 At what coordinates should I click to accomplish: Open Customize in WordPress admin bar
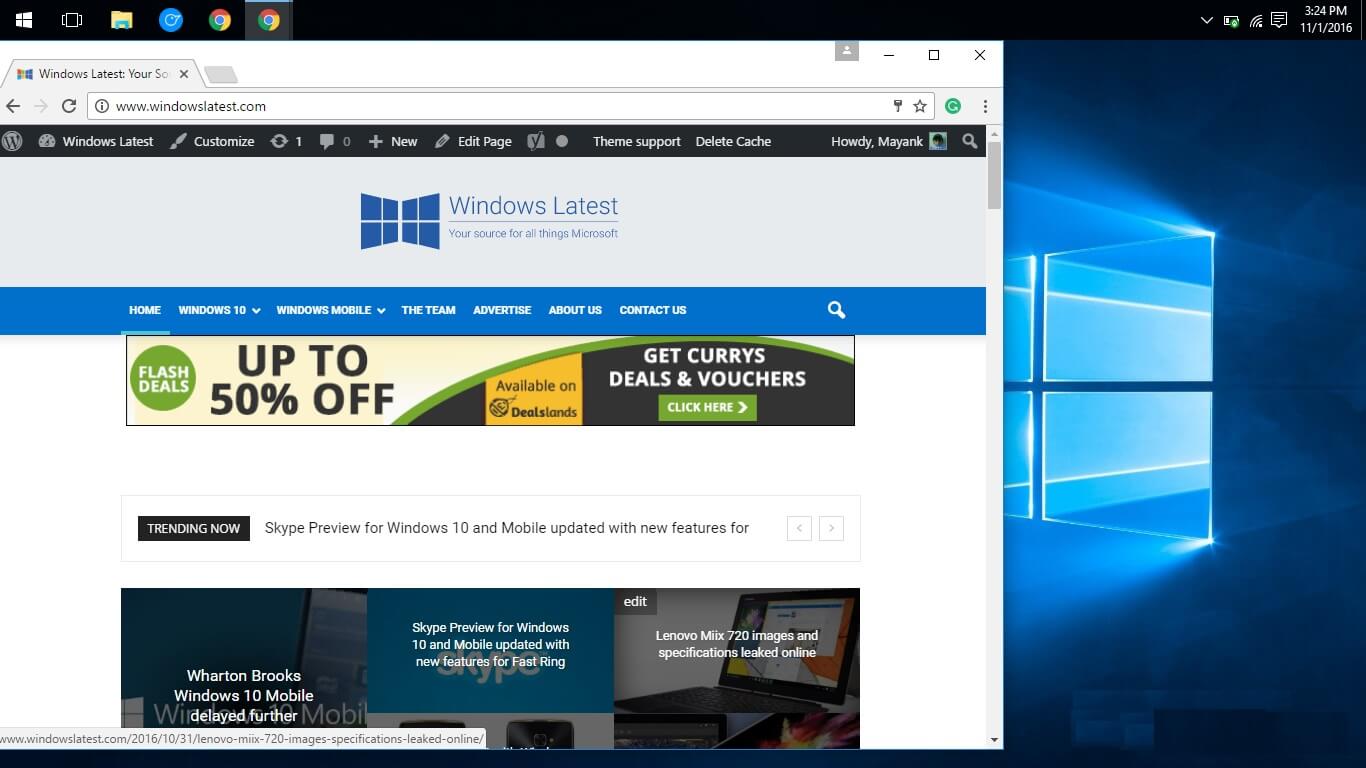(x=212, y=141)
